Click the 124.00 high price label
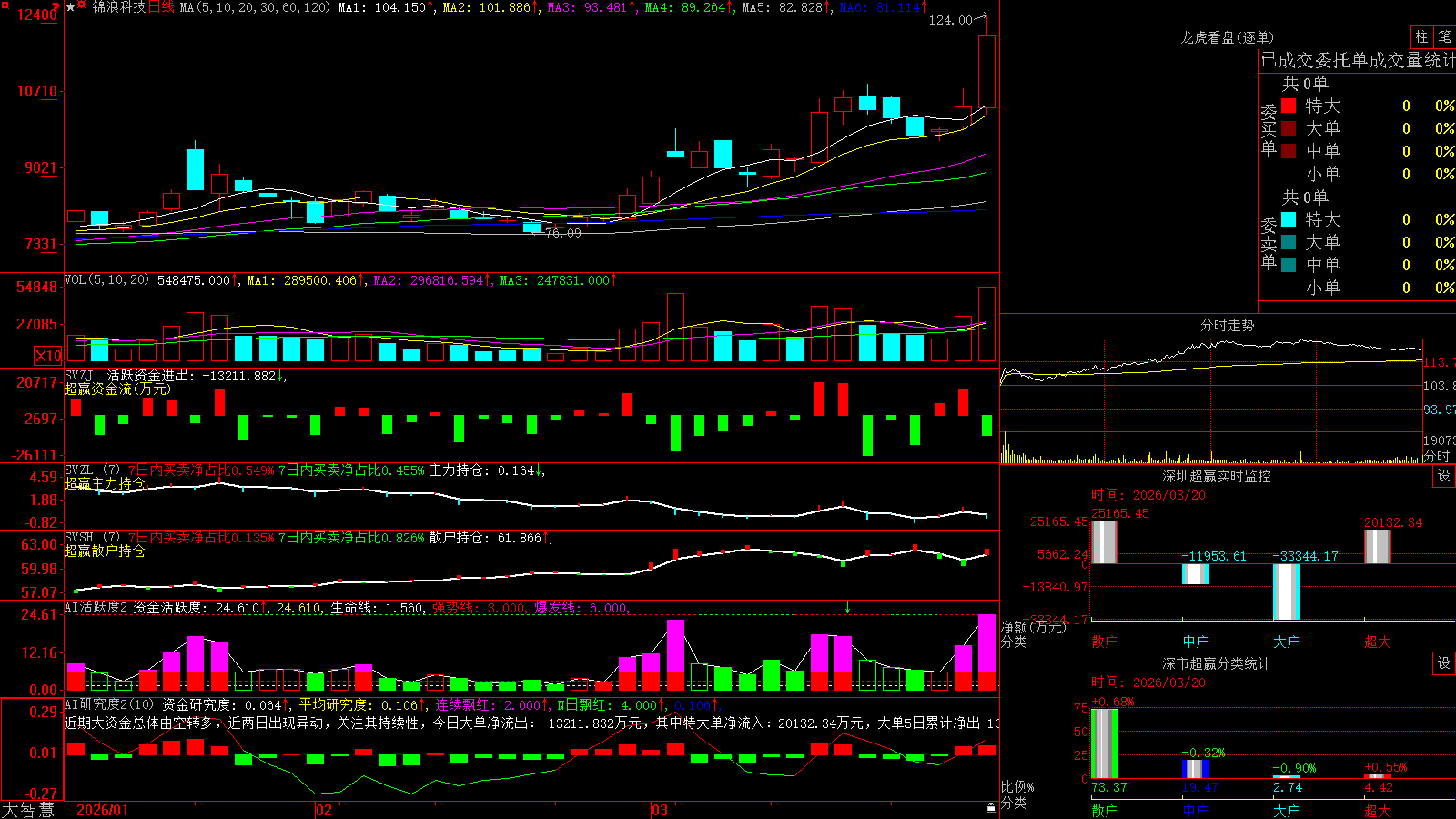 tap(950, 20)
